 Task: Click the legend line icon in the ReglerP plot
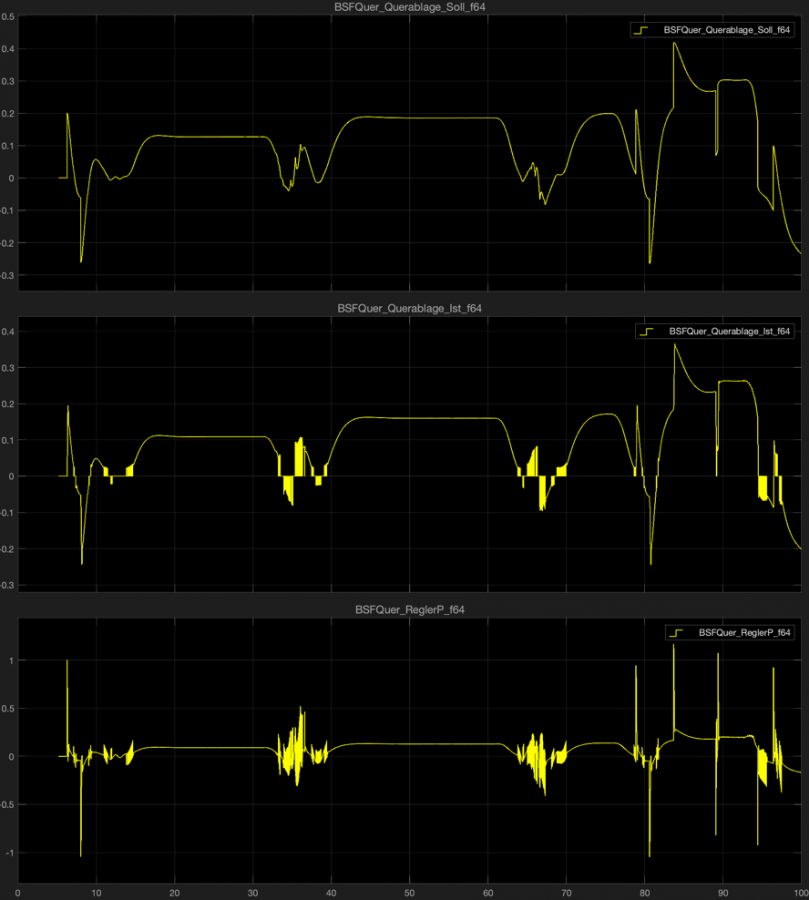[675, 633]
